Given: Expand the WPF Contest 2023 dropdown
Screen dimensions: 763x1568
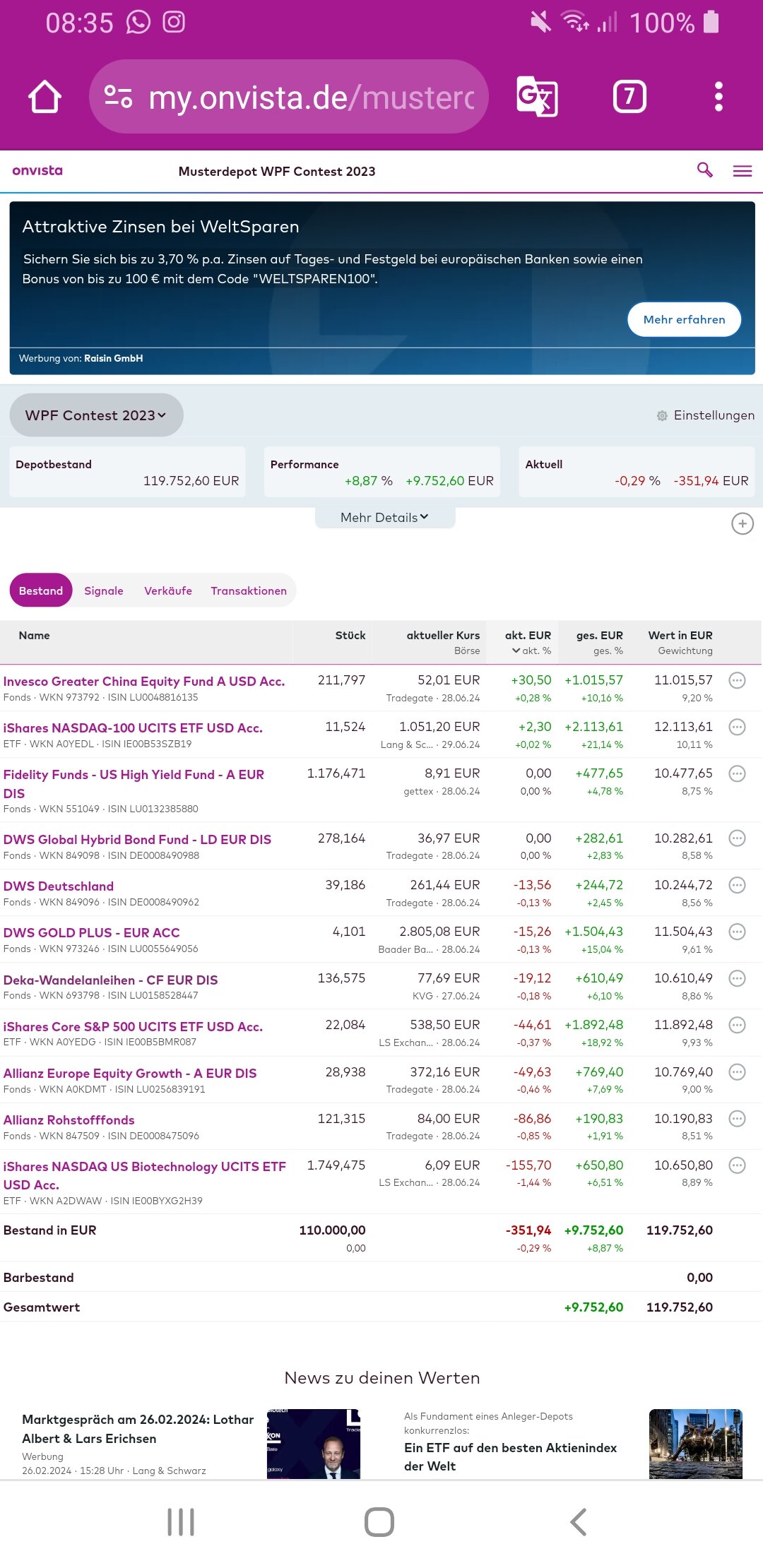Looking at the screenshot, I should pos(96,415).
